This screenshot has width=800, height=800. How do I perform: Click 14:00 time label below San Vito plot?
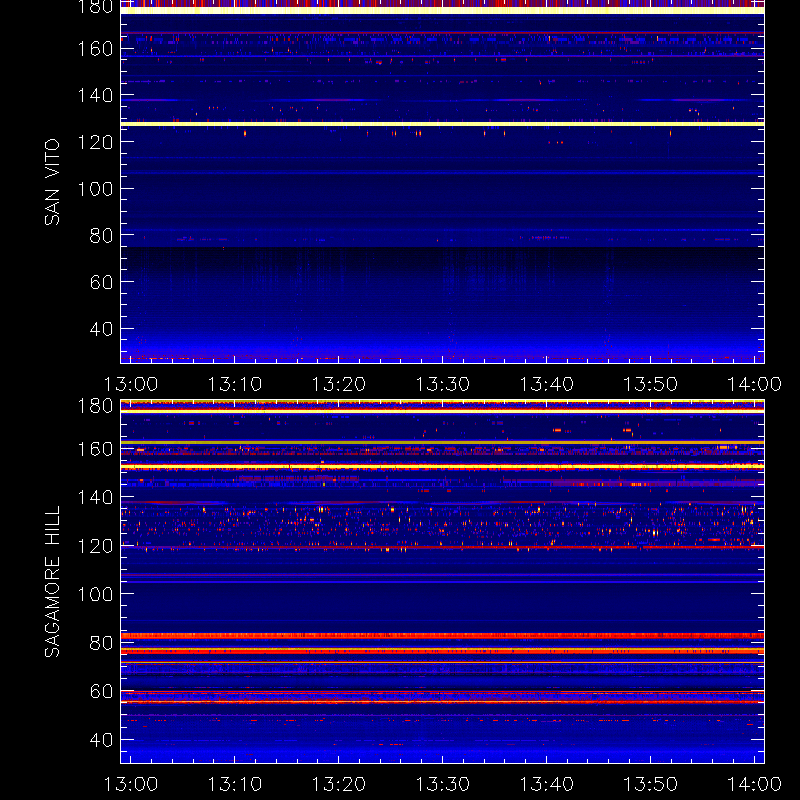coord(754,384)
